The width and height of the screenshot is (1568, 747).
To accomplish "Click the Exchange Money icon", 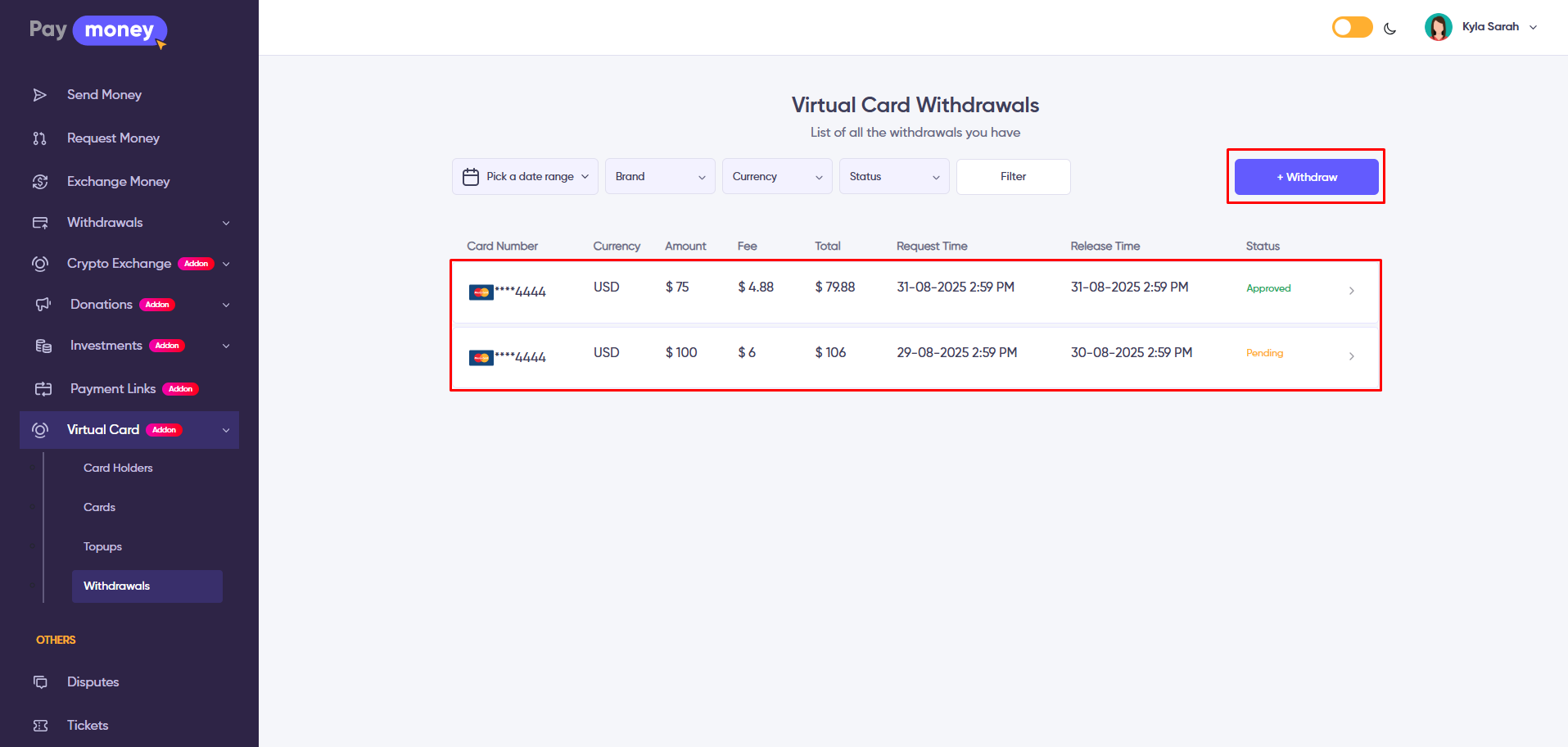I will point(39,182).
